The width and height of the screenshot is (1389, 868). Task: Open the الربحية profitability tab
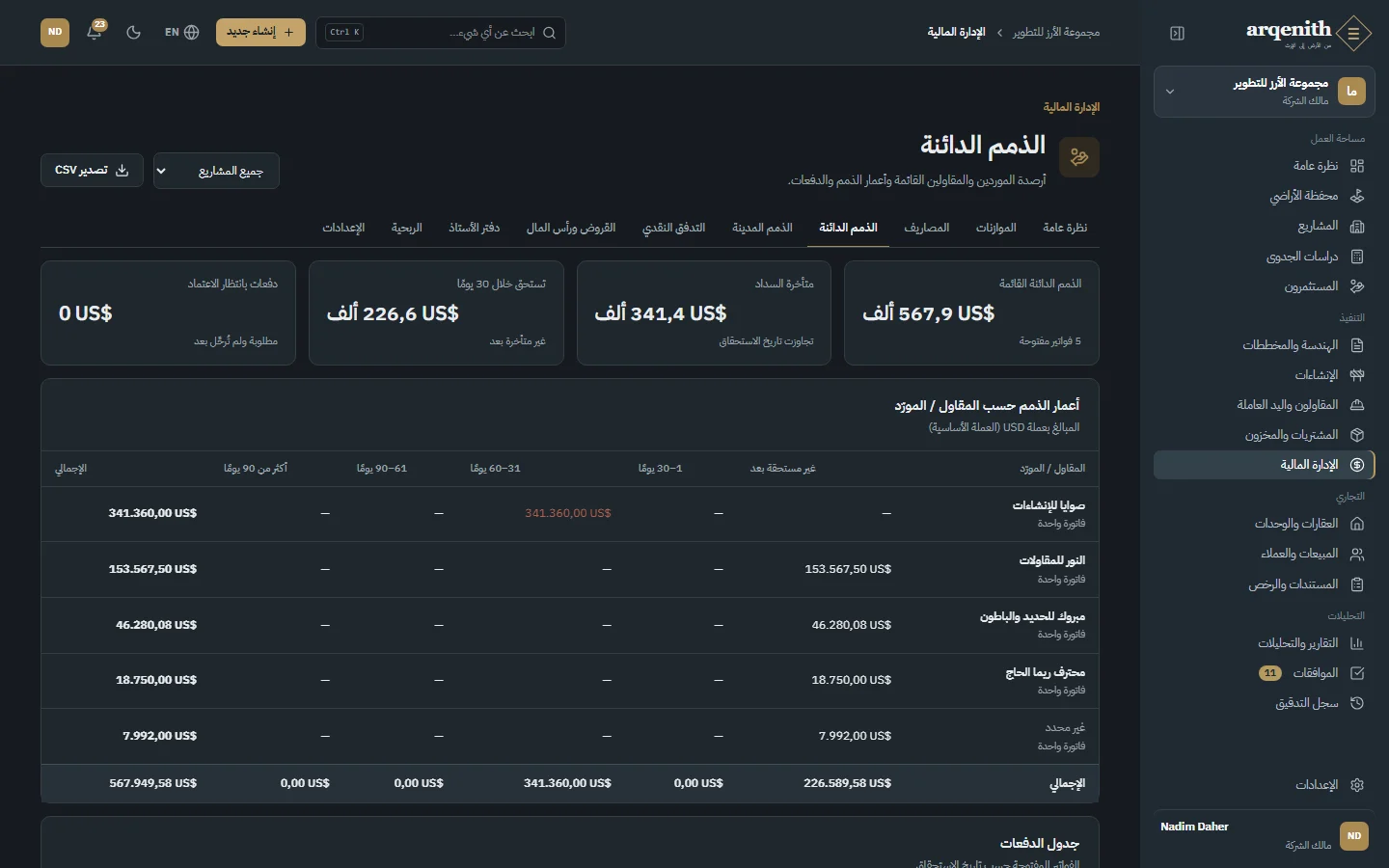[x=406, y=228]
